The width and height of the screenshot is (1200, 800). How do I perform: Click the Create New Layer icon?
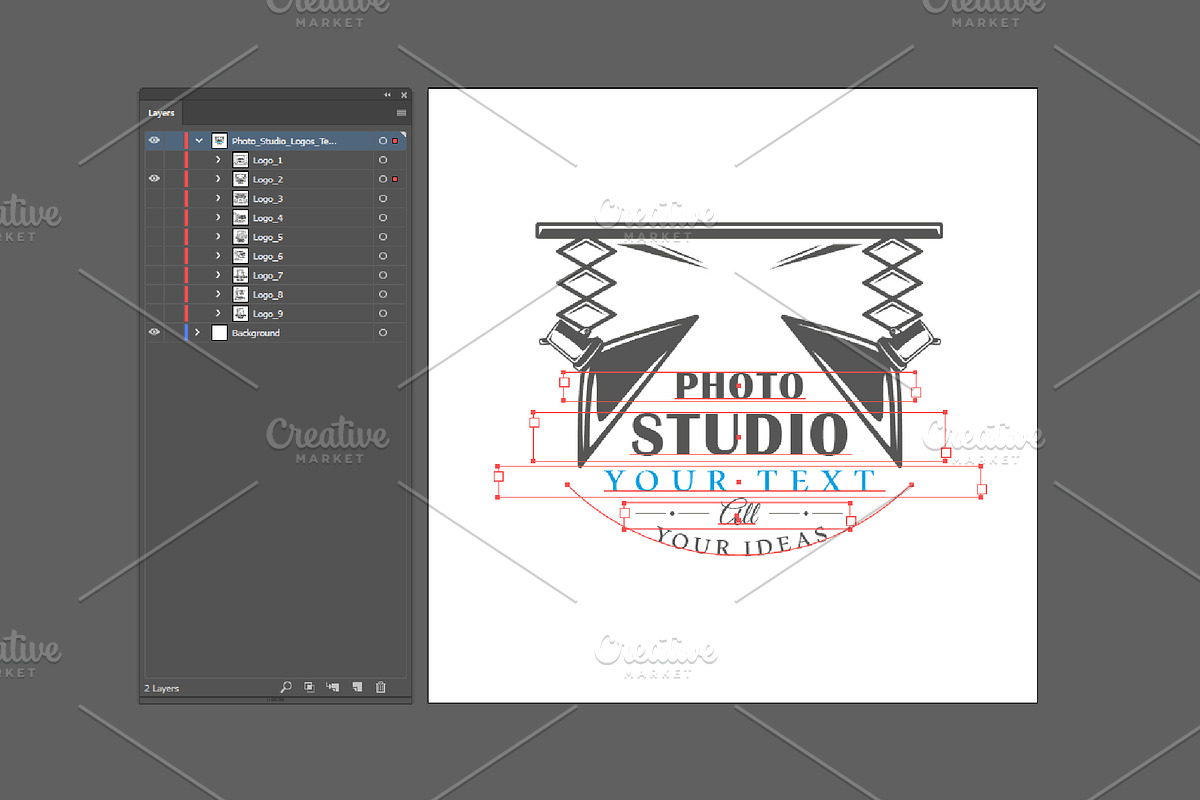click(357, 687)
